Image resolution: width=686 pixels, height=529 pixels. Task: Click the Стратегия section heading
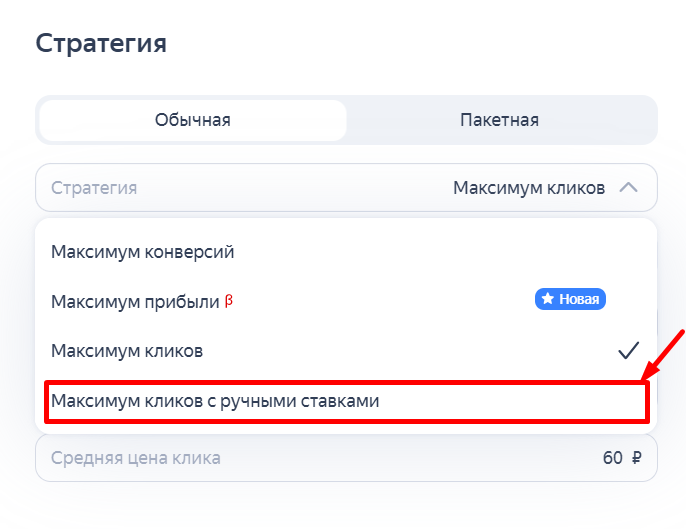coord(101,43)
